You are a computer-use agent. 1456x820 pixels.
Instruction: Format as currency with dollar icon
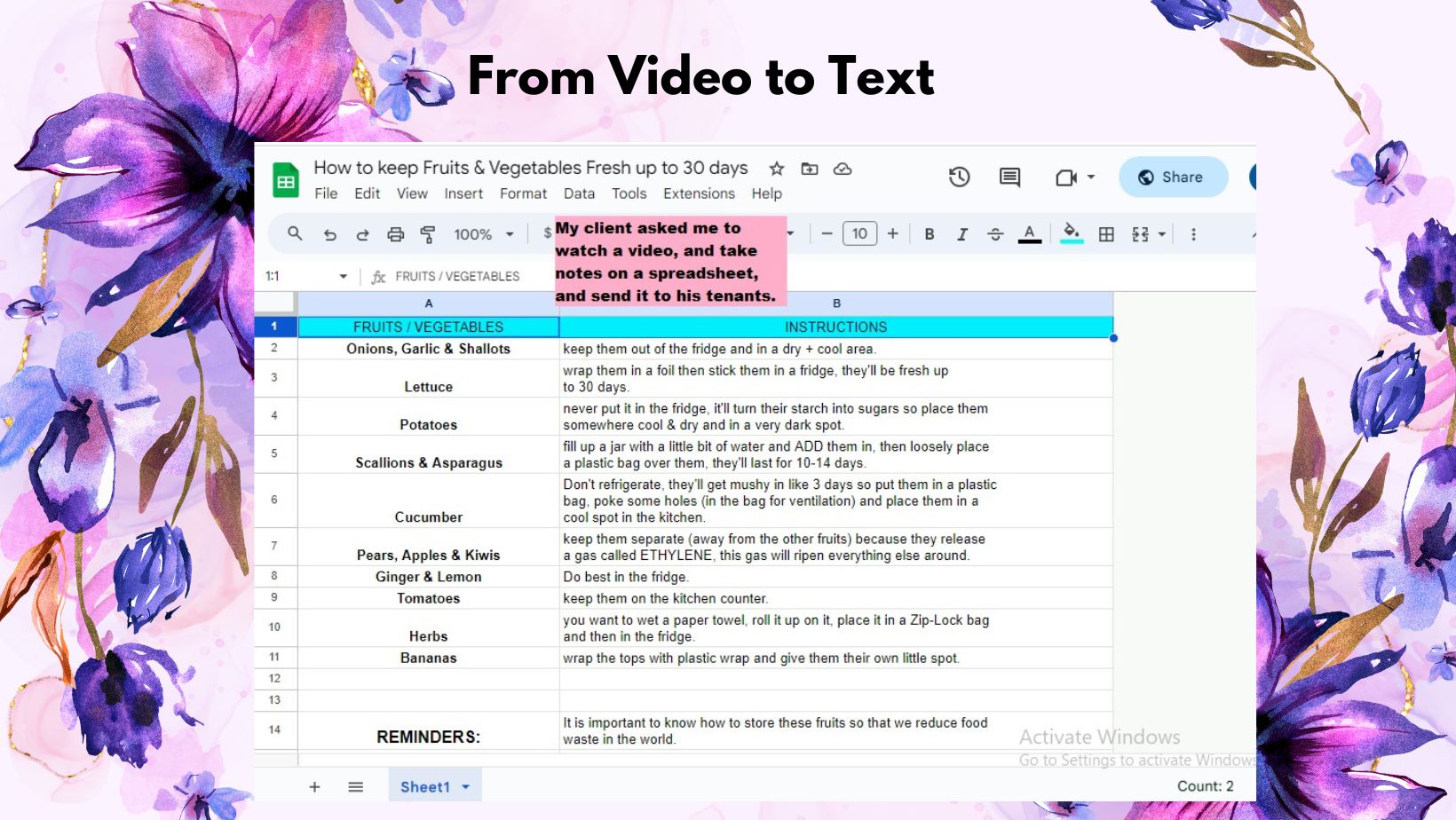[547, 233]
